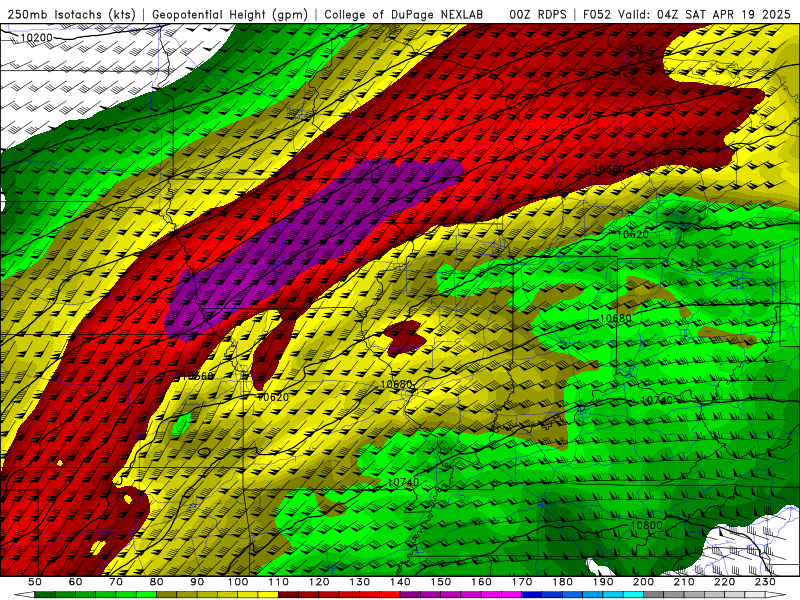Click the color scale value 230
800x600 pixels.
tap(765, 582)
